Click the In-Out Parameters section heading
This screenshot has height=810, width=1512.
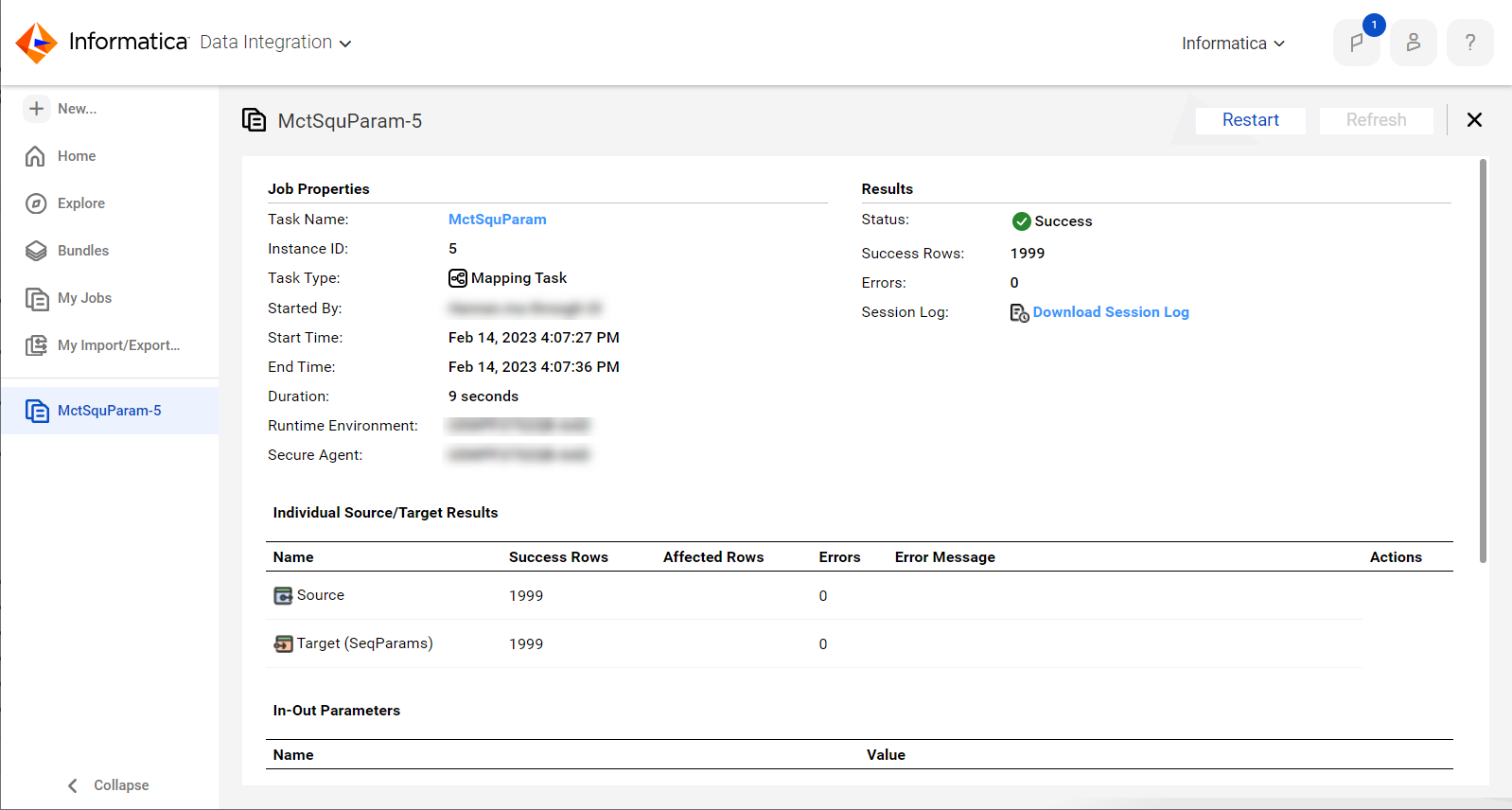tap(337, 711)
